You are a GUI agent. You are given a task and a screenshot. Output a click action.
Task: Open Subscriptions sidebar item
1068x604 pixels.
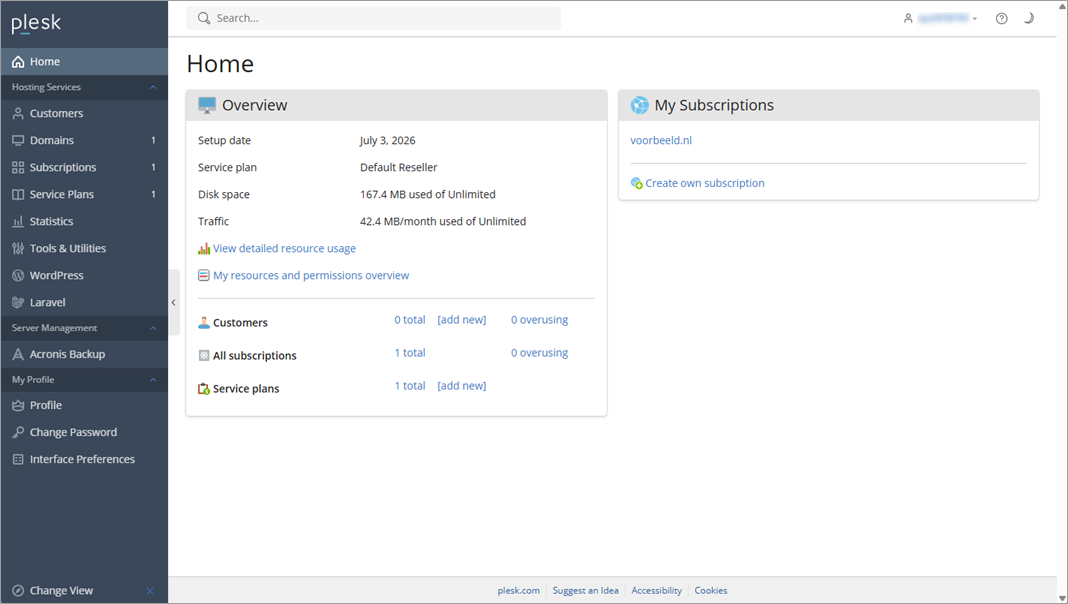pyautogui.click(x=84, y=167)
